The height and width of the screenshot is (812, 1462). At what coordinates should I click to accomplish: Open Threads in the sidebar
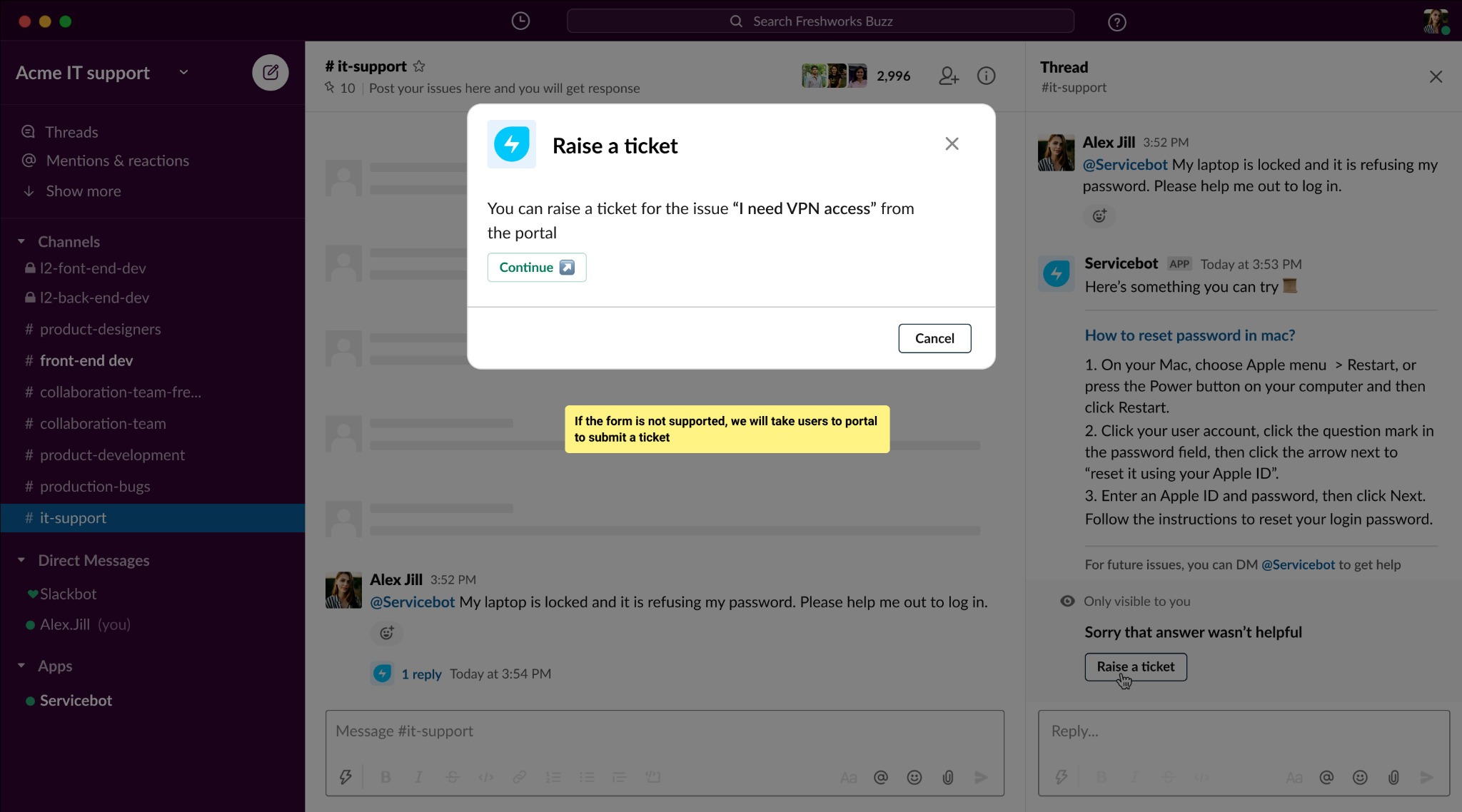[61, 132]
